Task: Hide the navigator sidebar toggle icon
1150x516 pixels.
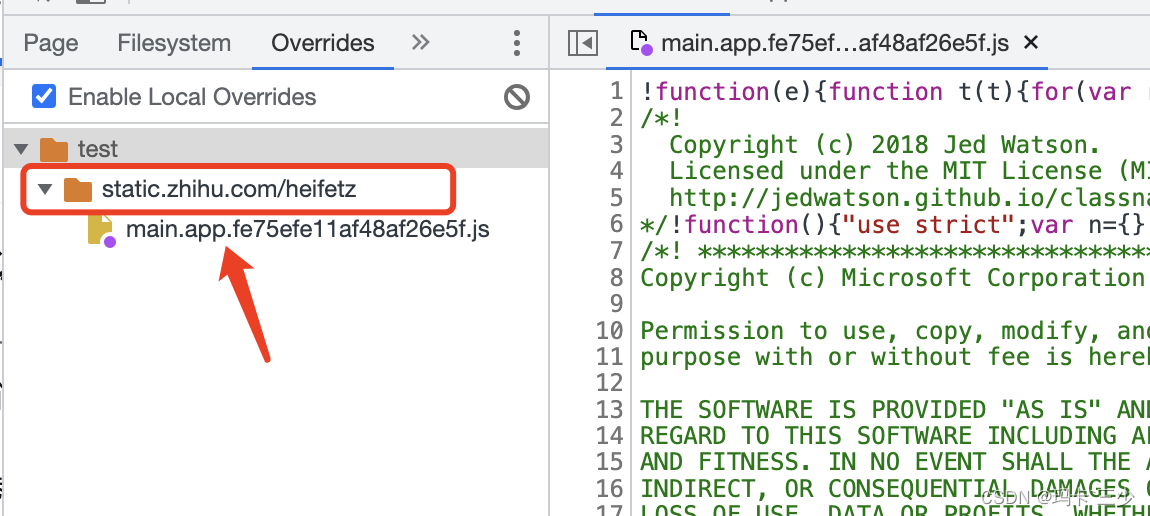Action: coord(583,43)
